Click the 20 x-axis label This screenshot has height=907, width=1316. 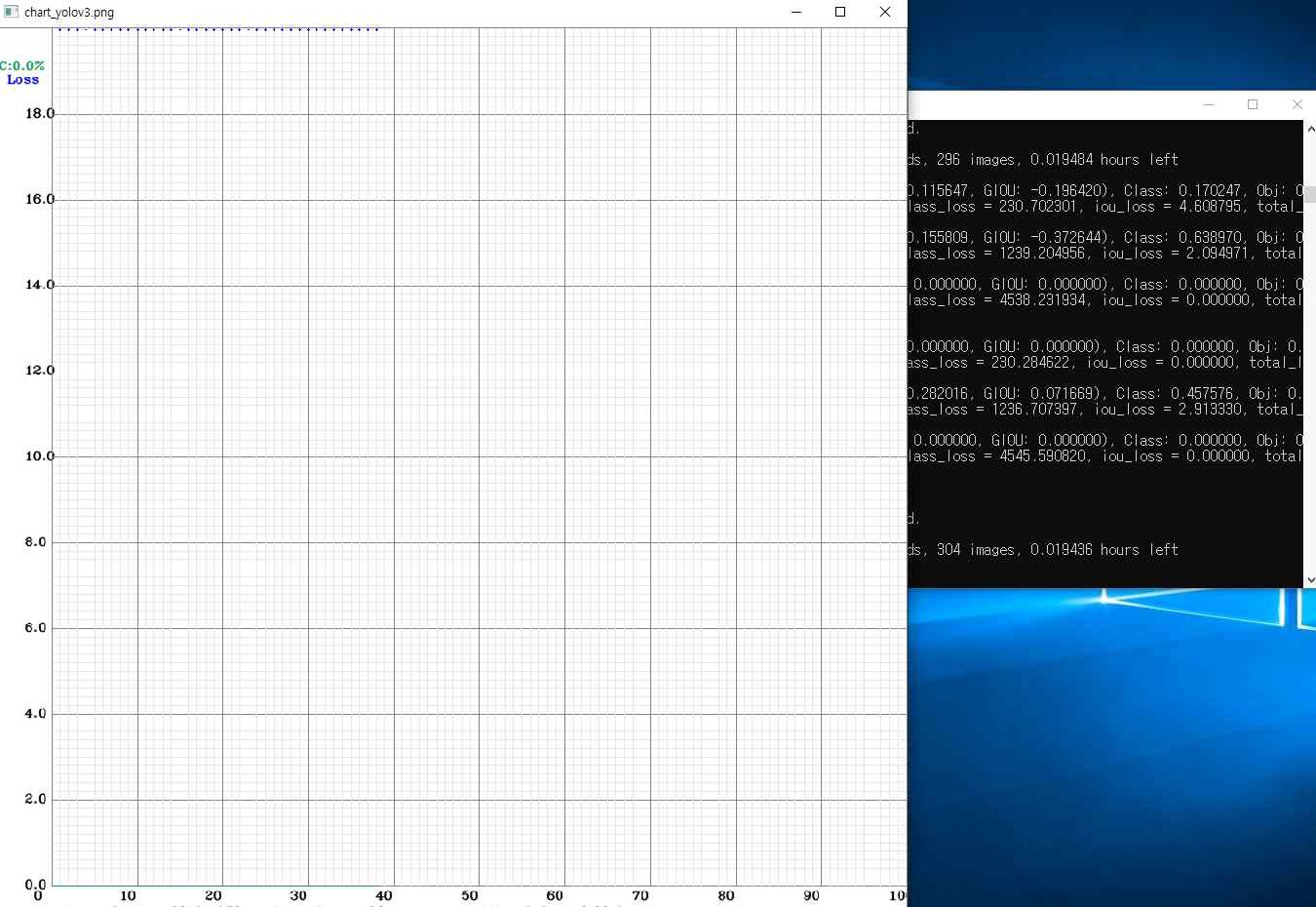click(x=213, y=895)
